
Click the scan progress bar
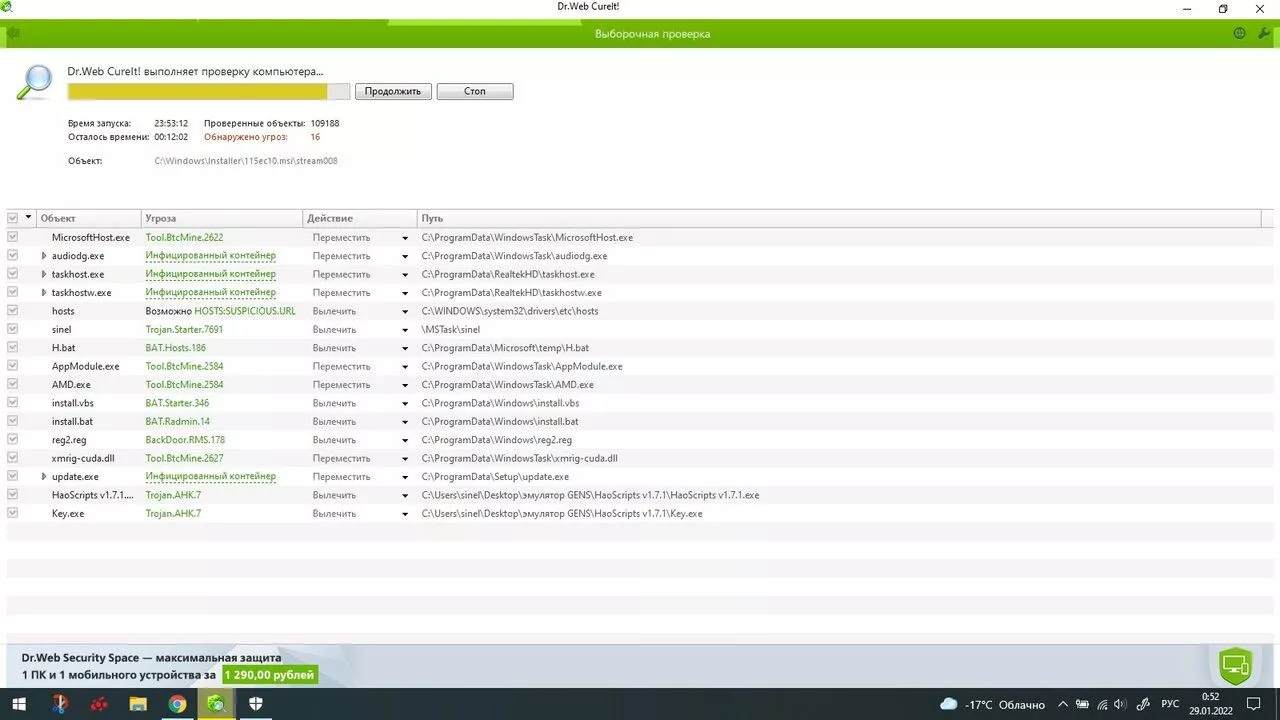pos(209,91)
